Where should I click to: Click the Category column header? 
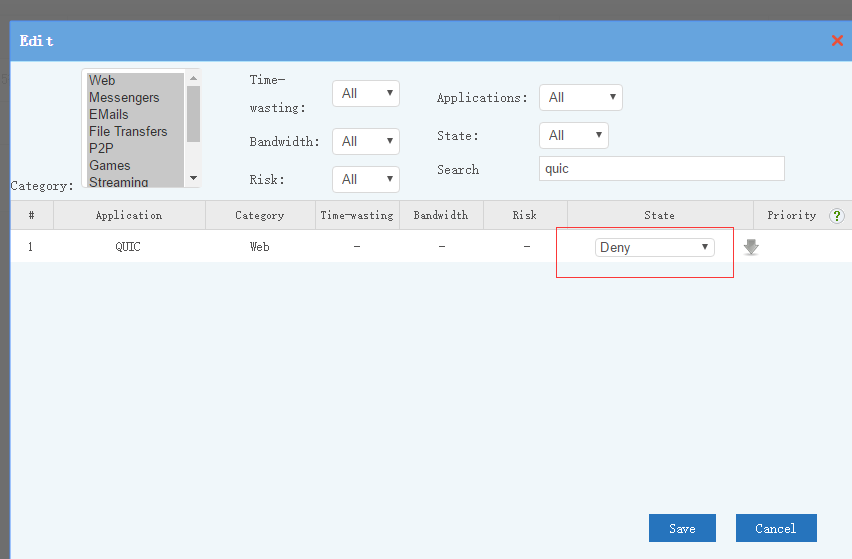[x=260, y=215]
